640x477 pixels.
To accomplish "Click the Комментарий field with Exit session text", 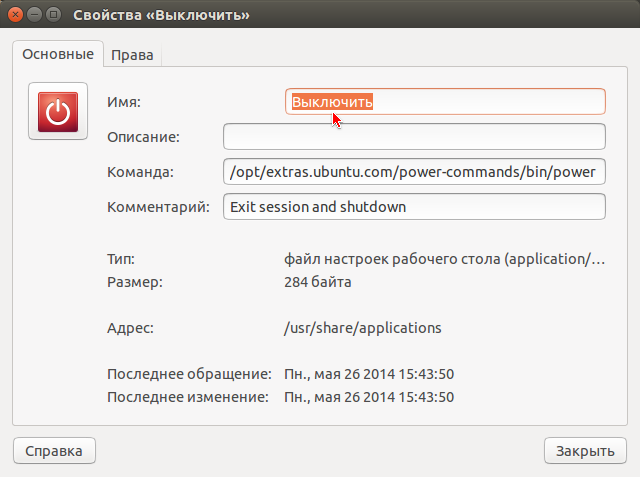I will [x=414, y=207].
